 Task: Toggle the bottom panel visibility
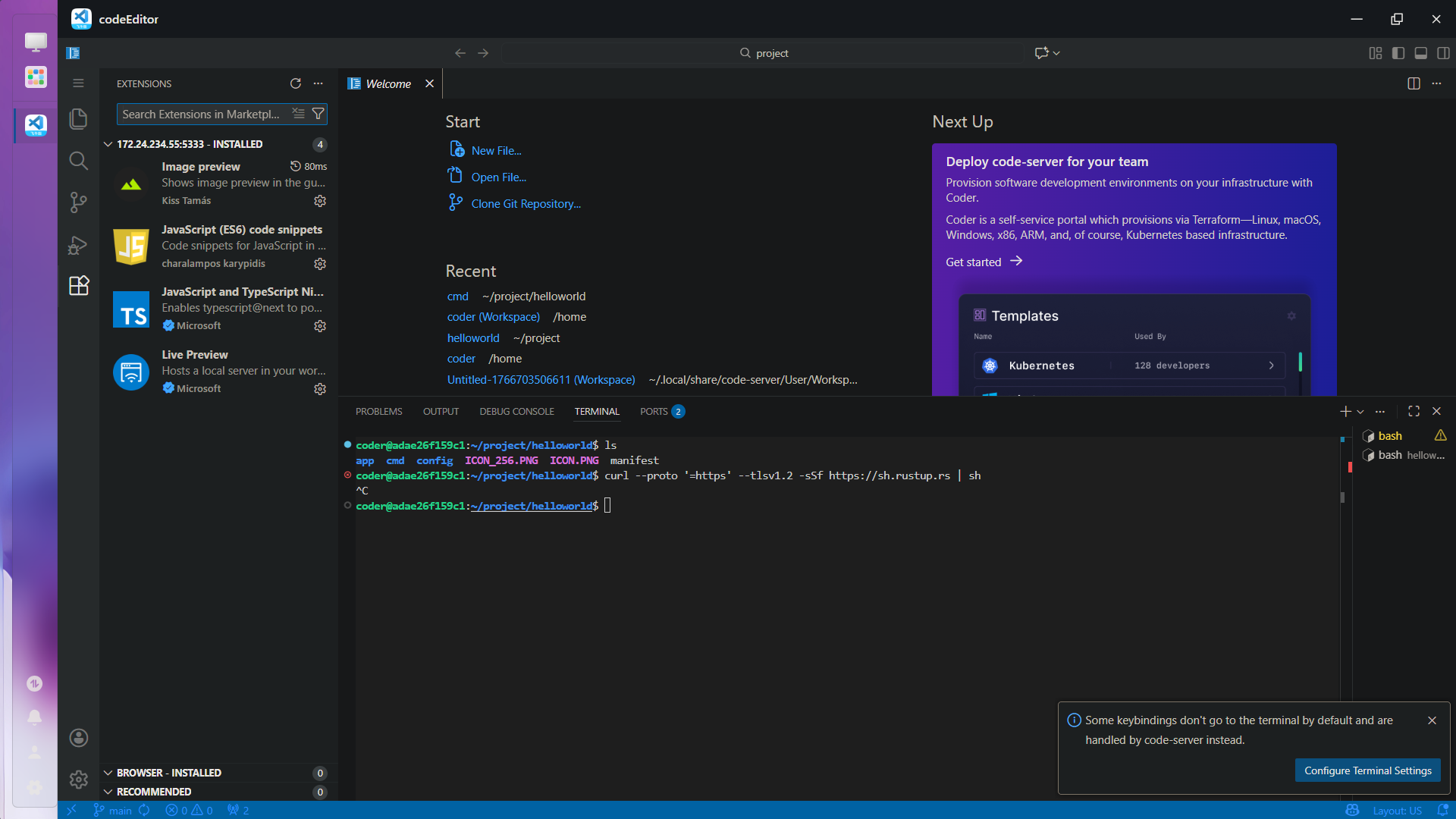tap(1421, 53)
